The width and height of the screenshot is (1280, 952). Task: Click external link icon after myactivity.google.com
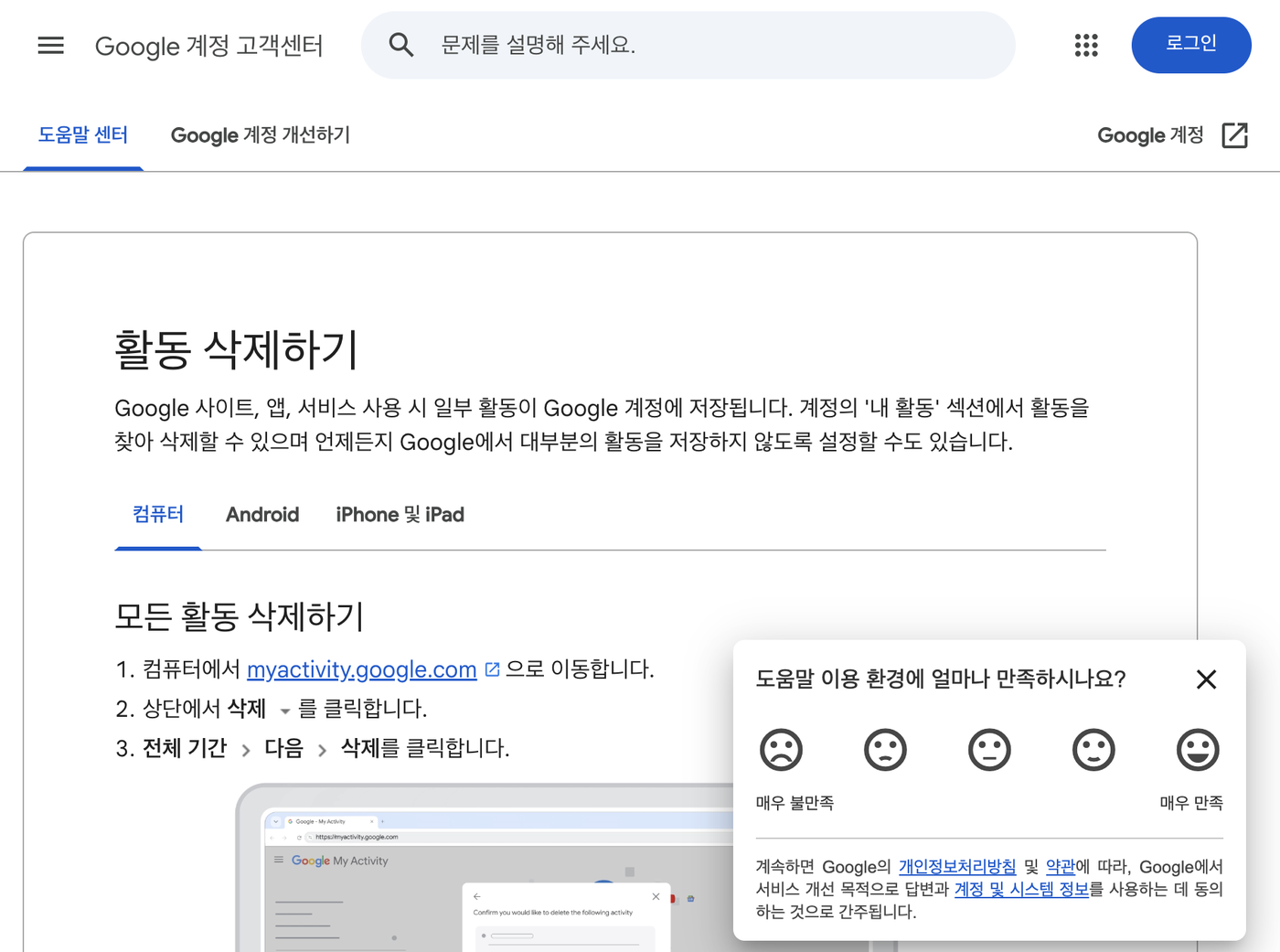tap(492, 669)
